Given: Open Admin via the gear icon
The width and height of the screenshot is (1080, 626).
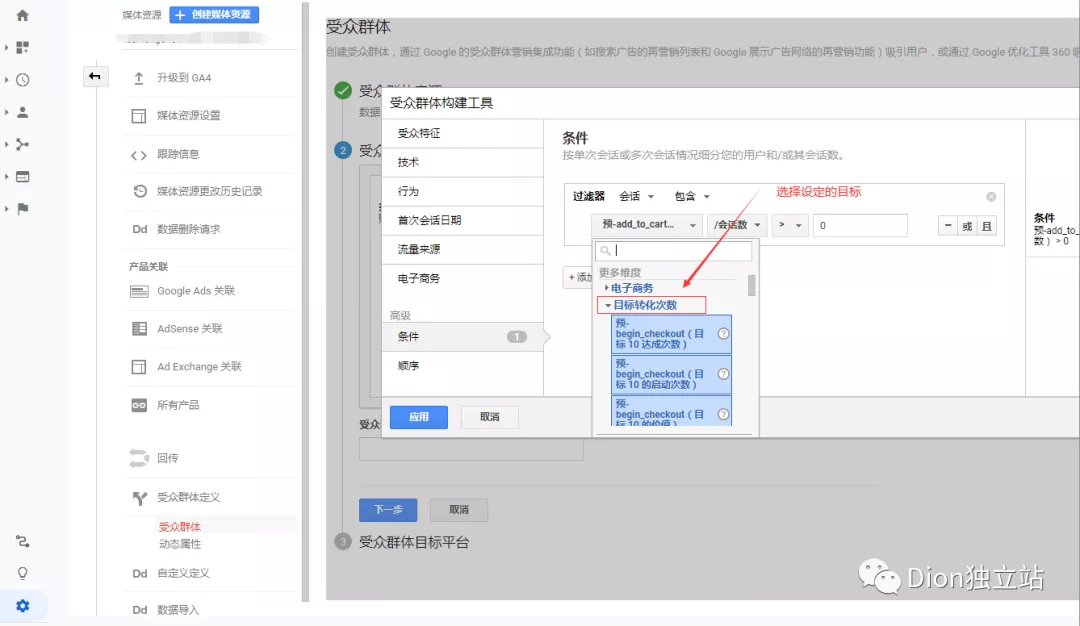Looking at the screenshot, I should tap(23, 605).
